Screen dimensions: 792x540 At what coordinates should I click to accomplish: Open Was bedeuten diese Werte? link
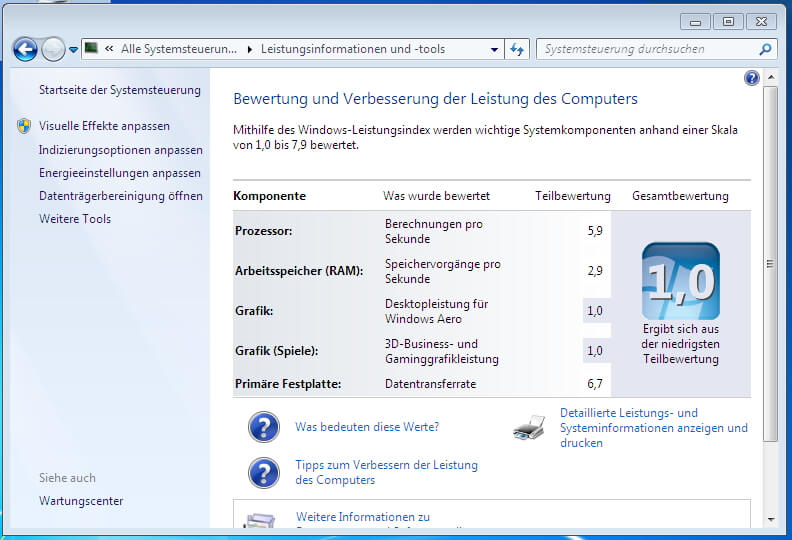tap(367, 427)
